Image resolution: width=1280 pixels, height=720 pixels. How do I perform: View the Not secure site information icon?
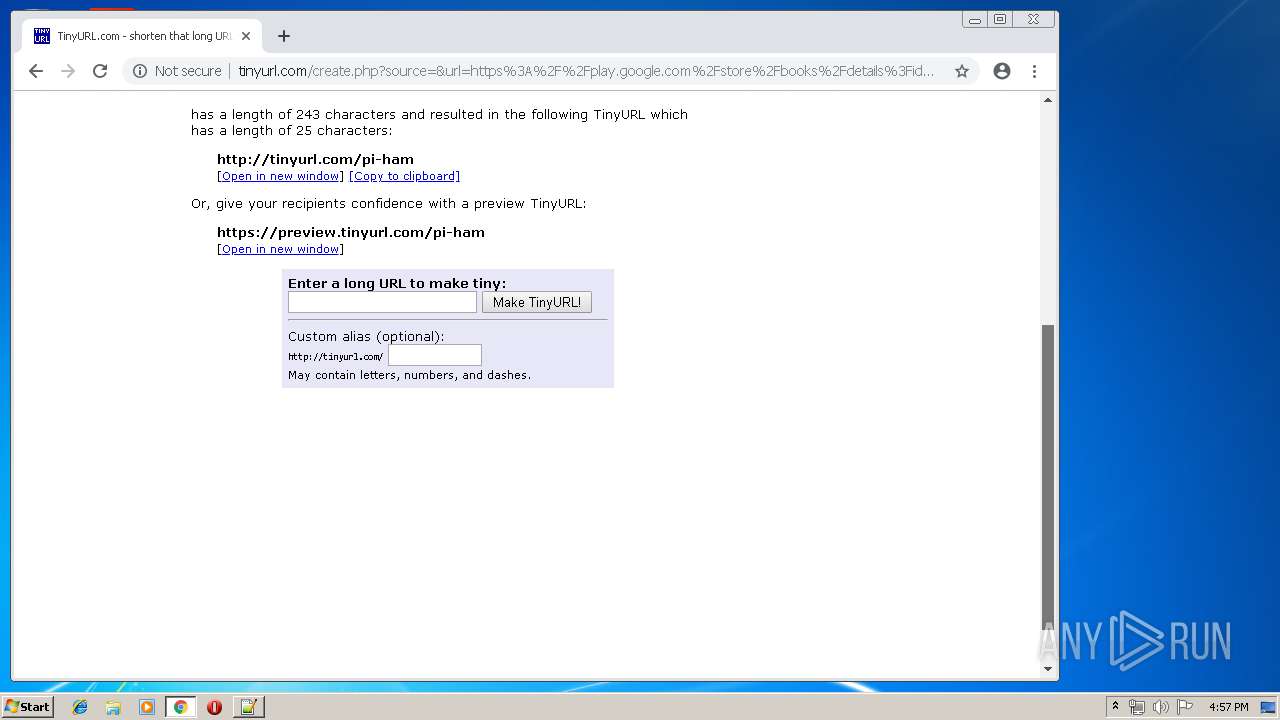click(x=140, y=71)
